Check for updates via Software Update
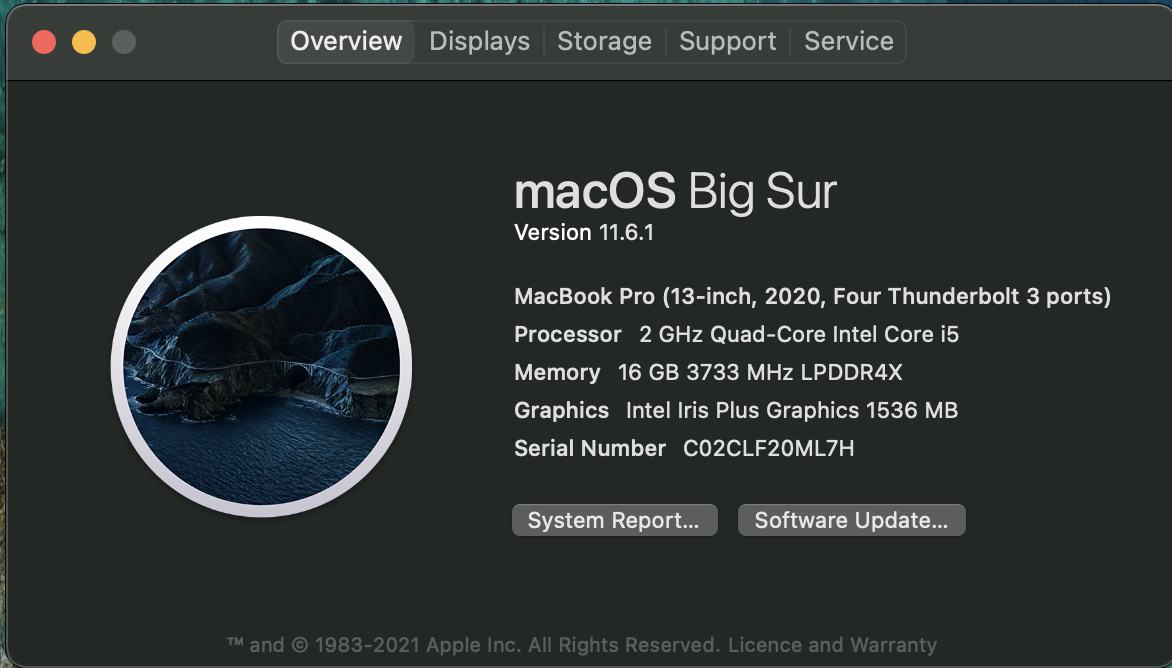The width and height of the screenshot is (1172, 668). [x=851, y=519]
